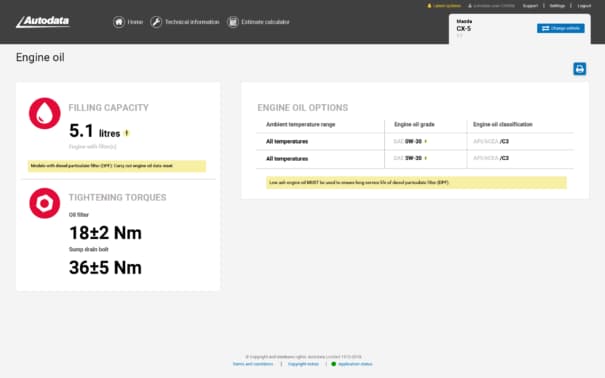605x378 pixels.
Task: Click the All temperatures cell in the 0W-30 row
Action: [287, 142]
